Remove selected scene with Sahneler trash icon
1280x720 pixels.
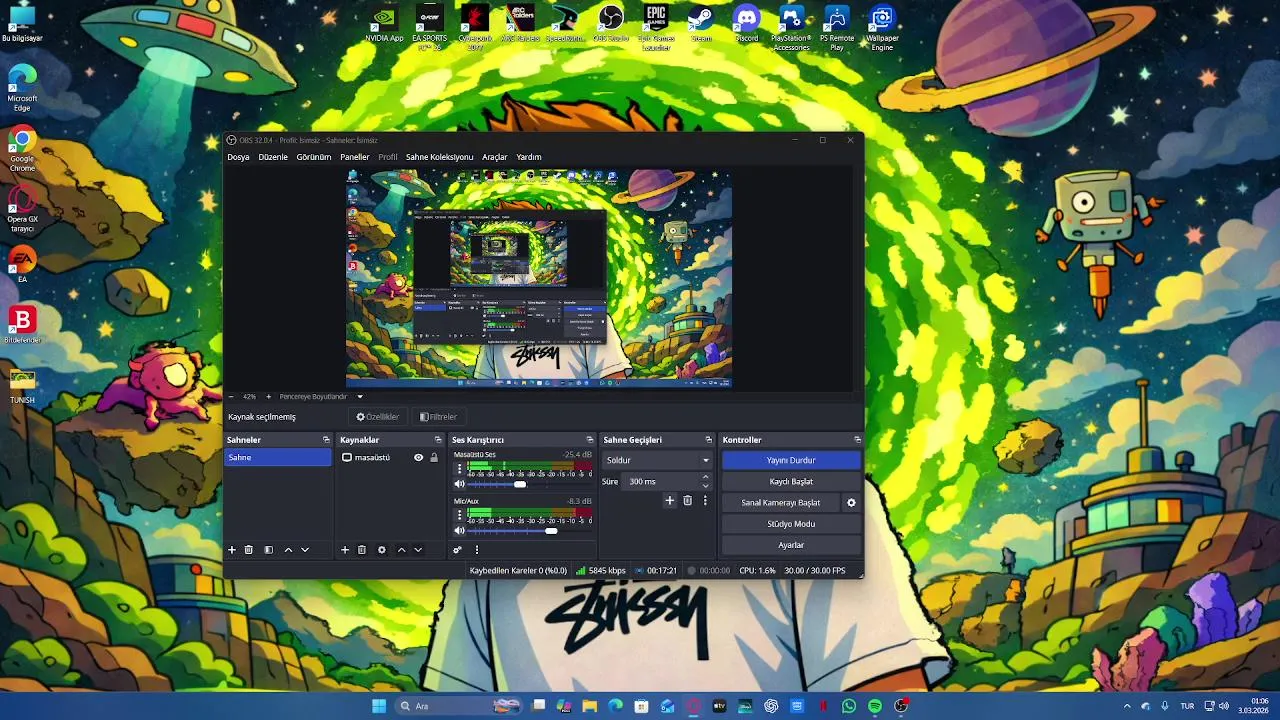click(x=249, y=550)
